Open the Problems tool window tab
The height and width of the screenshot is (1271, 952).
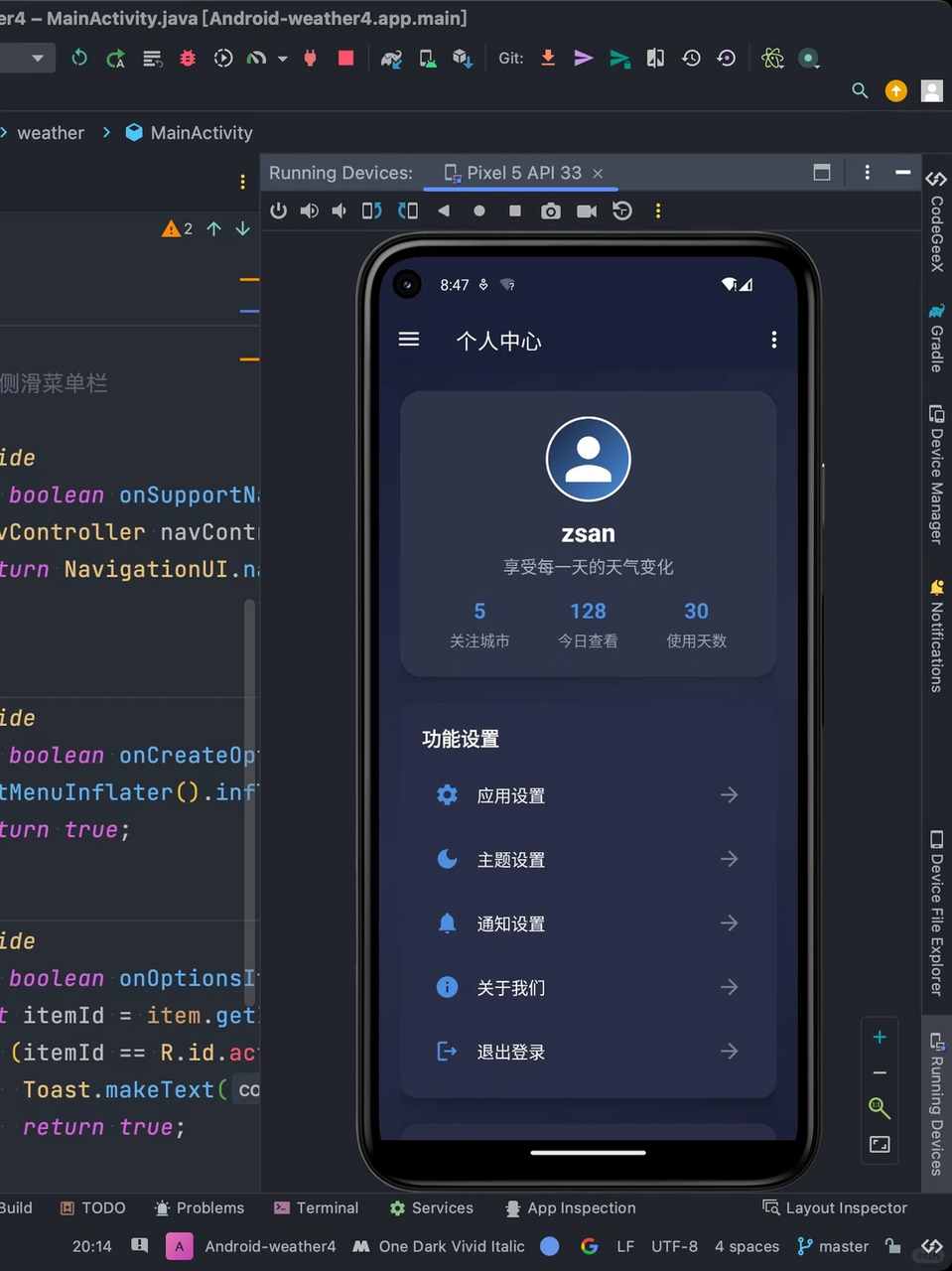coord(200,1207)
